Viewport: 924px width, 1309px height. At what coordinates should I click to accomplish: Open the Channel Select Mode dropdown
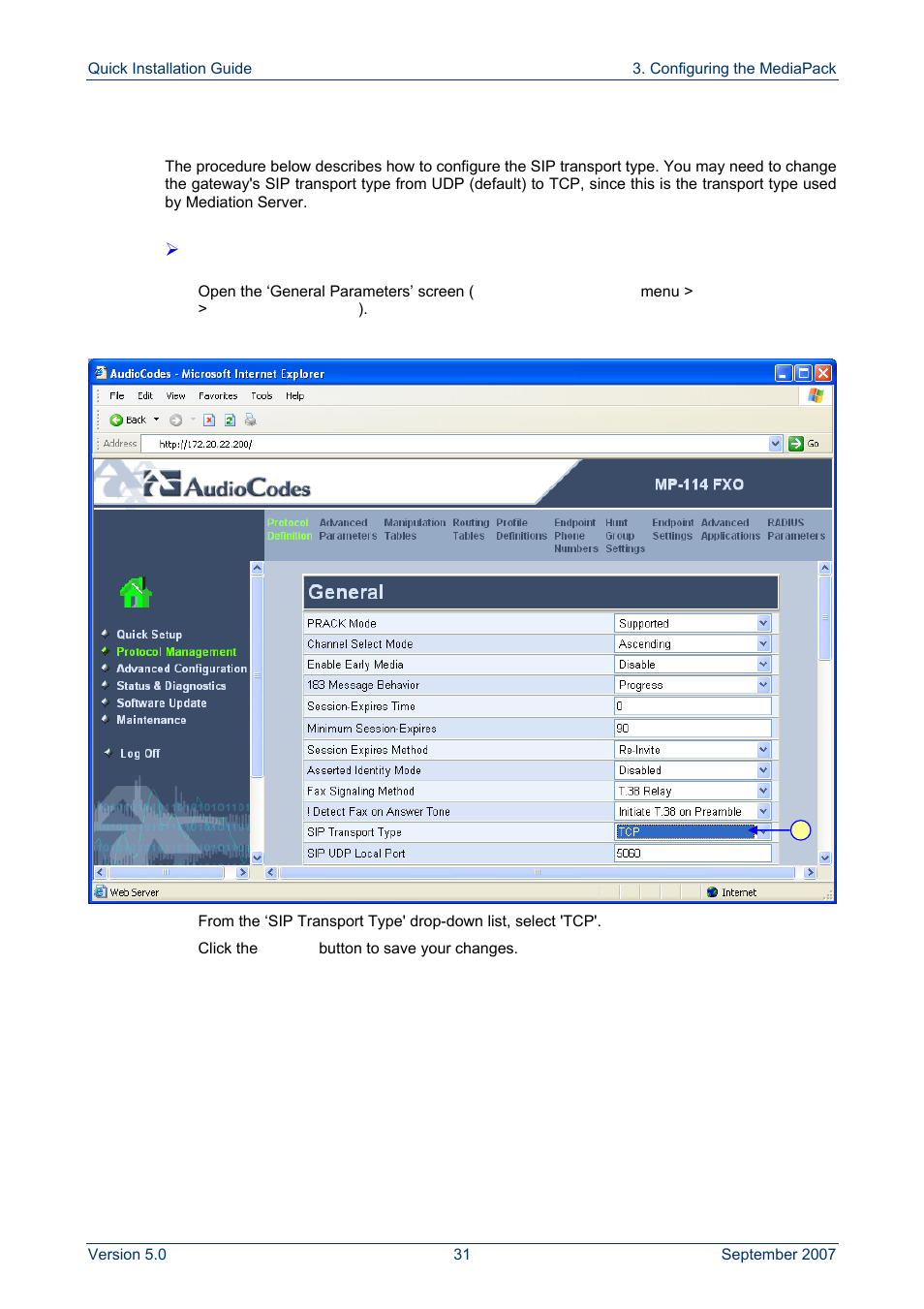point(763,643)
